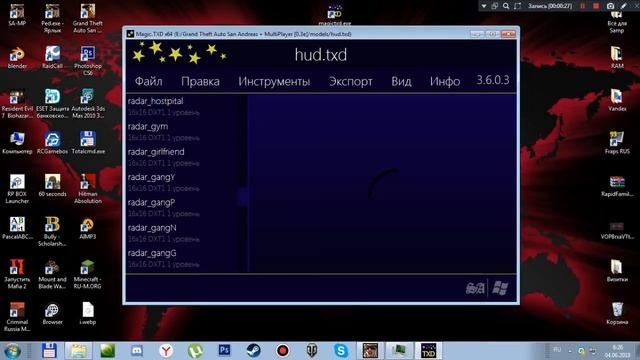Screen dimensions: 640x360
Task: Open the file explorer folder on taskbar
Action: point(78,351)
